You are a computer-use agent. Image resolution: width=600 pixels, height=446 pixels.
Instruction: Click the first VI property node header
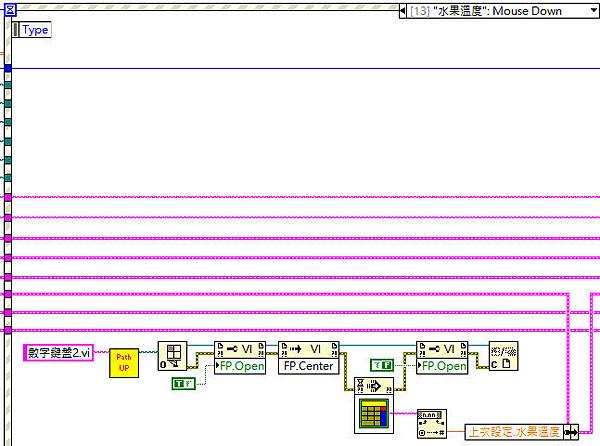click(240, 350)
